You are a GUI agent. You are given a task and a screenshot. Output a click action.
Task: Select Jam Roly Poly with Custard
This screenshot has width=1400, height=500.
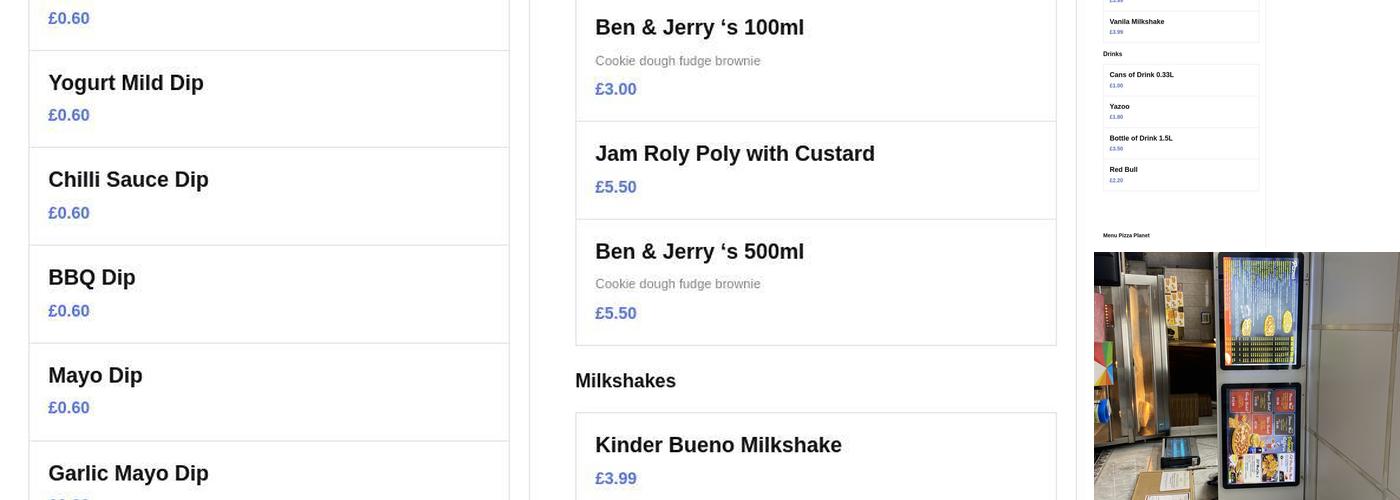coord(734,155)
